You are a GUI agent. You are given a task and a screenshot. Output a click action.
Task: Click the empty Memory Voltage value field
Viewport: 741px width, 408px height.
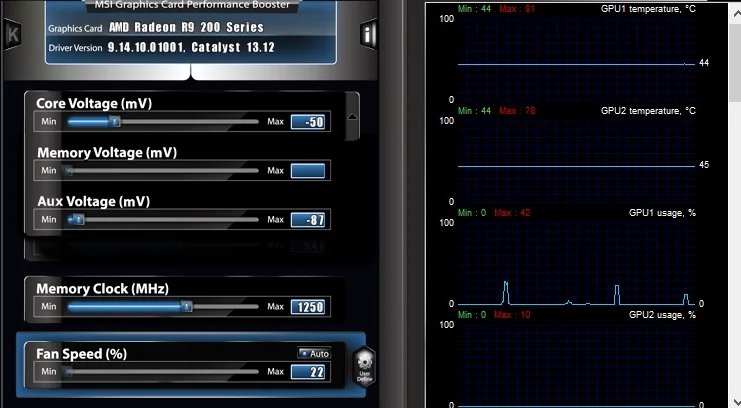308,171
